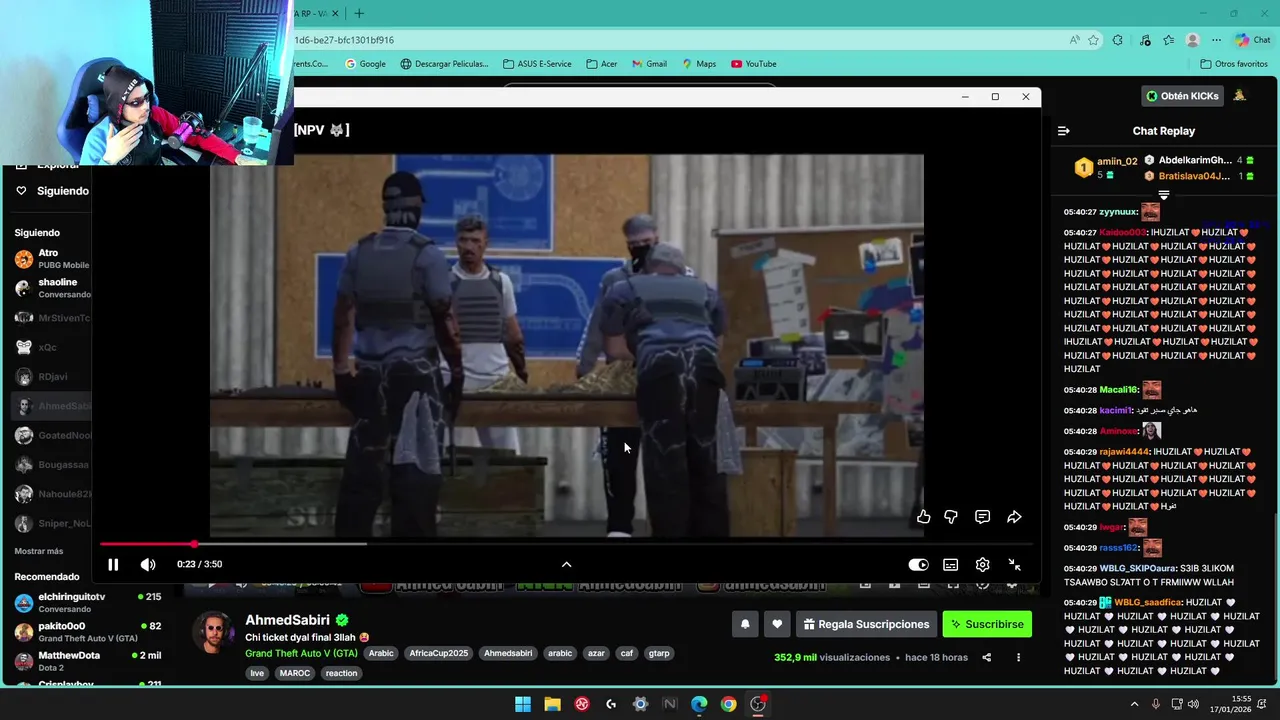Open Google Chrome from the taskbar

coord(728,704)
